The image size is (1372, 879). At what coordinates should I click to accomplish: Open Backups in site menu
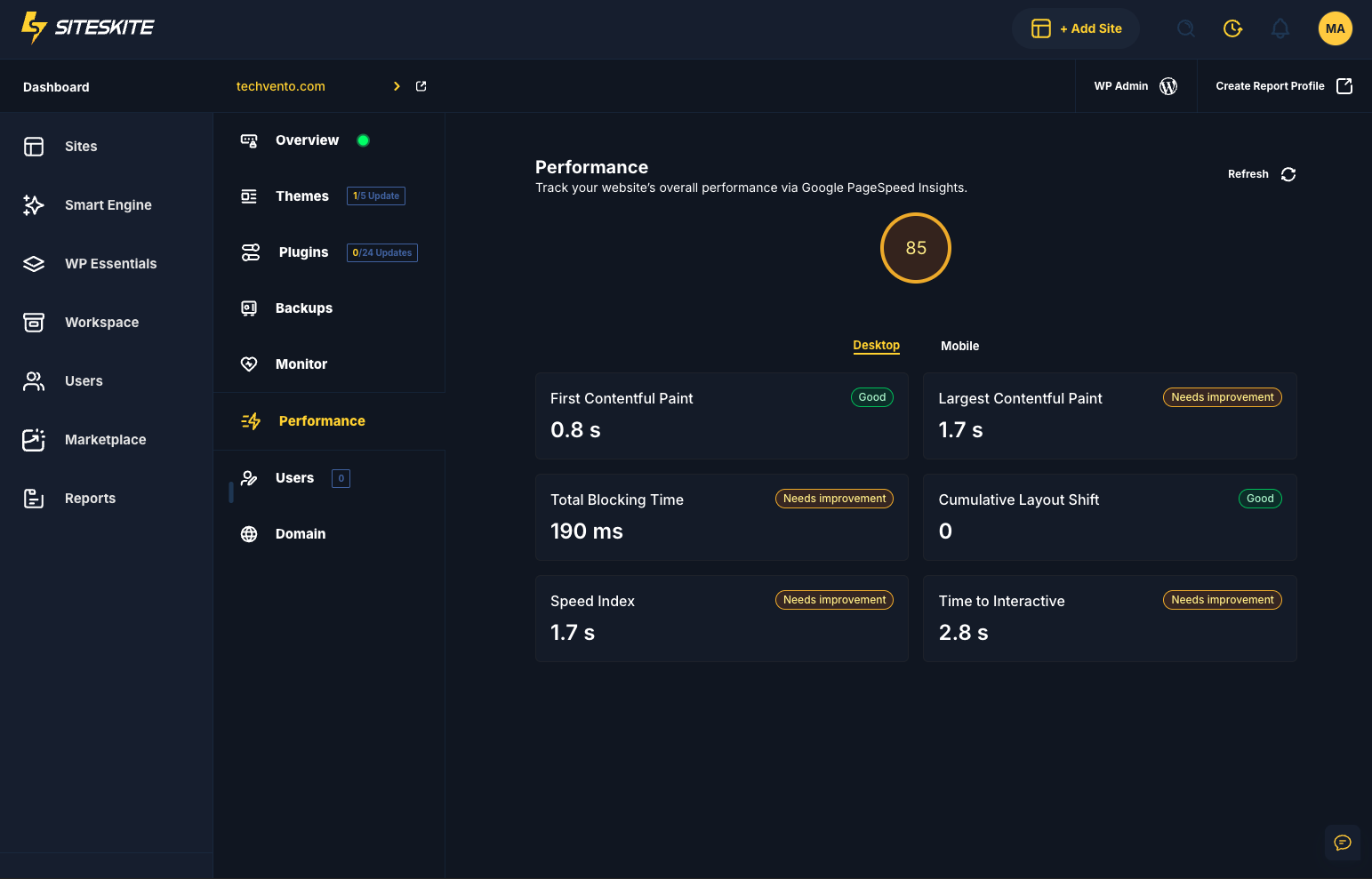303,308
